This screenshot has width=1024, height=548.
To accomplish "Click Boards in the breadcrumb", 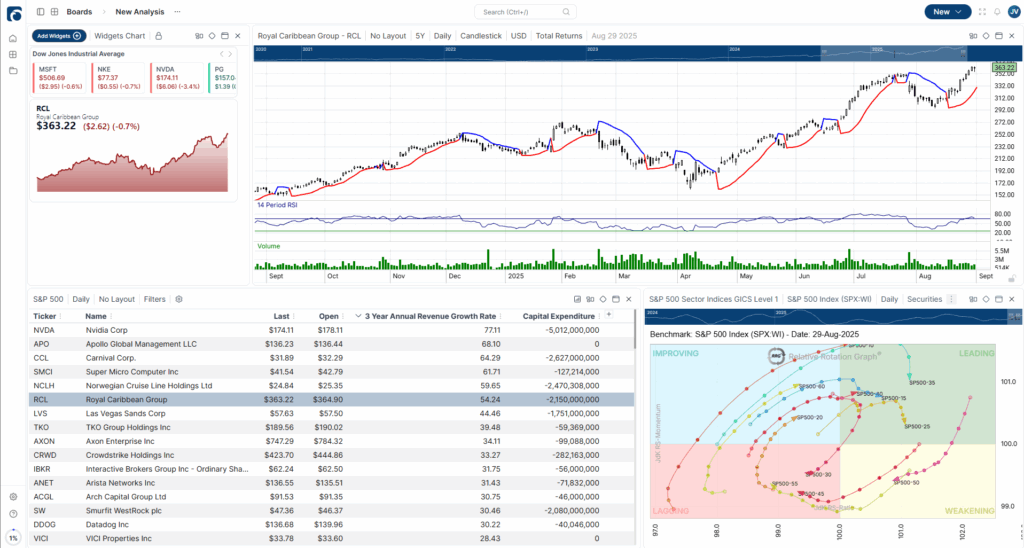I will 80,12.
